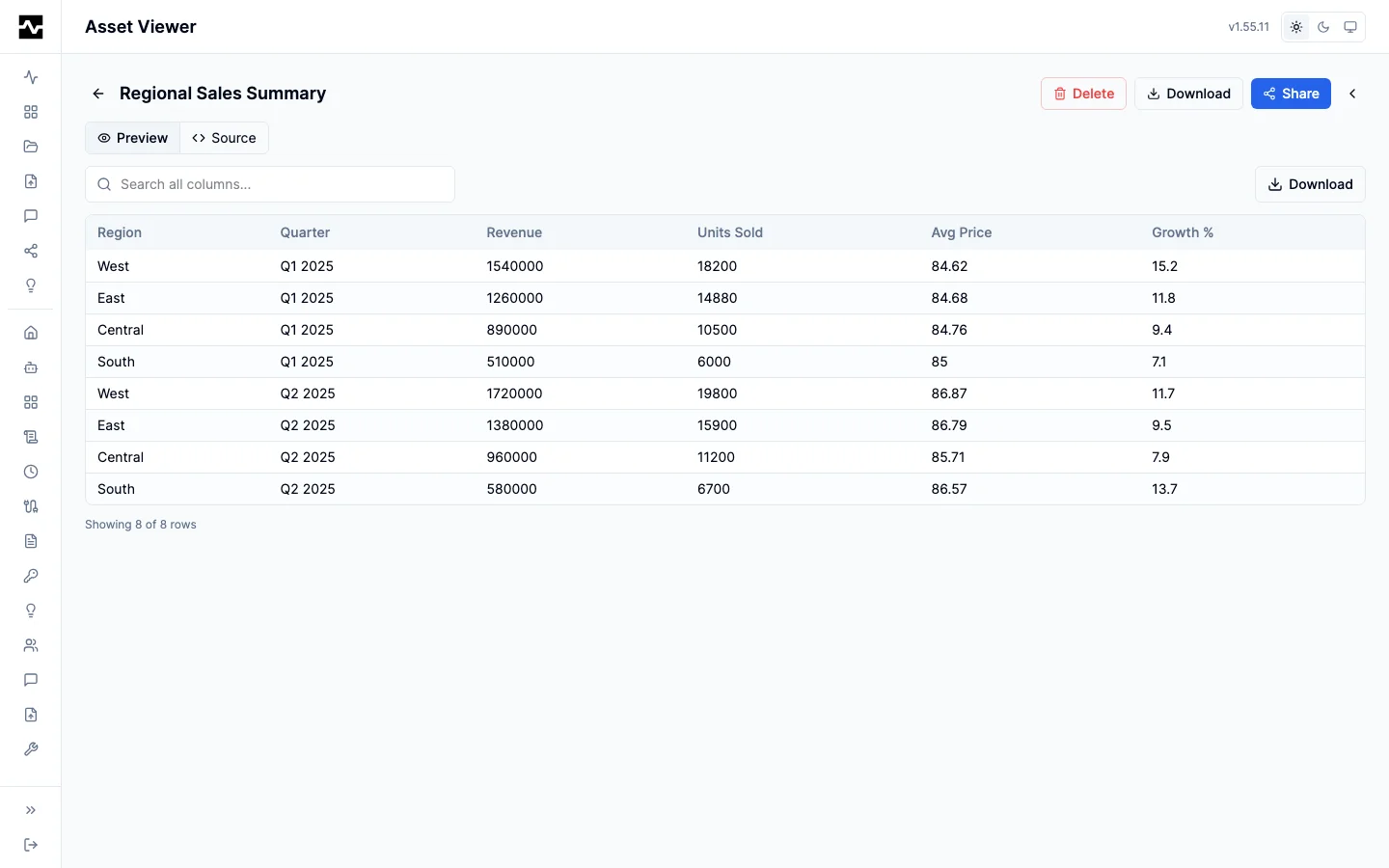
Task: Open the activity monitor icon in sidebar
Action: [x=30, y=77]
